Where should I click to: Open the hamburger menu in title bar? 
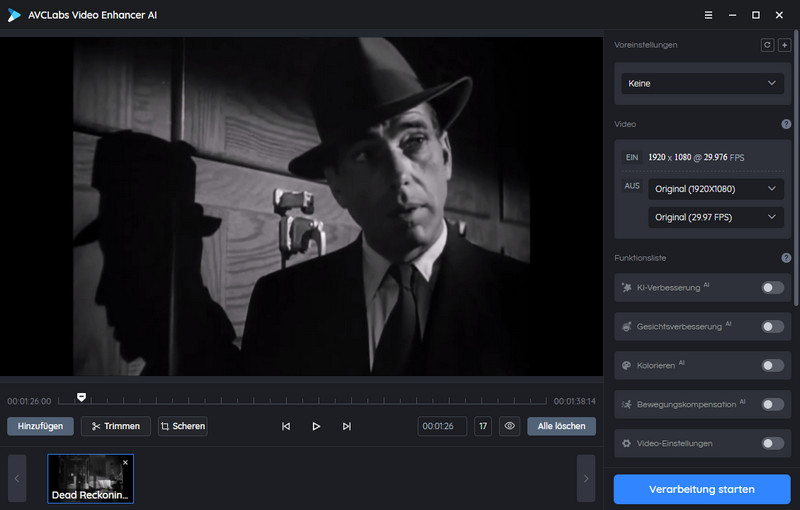(x=708, y=15)
